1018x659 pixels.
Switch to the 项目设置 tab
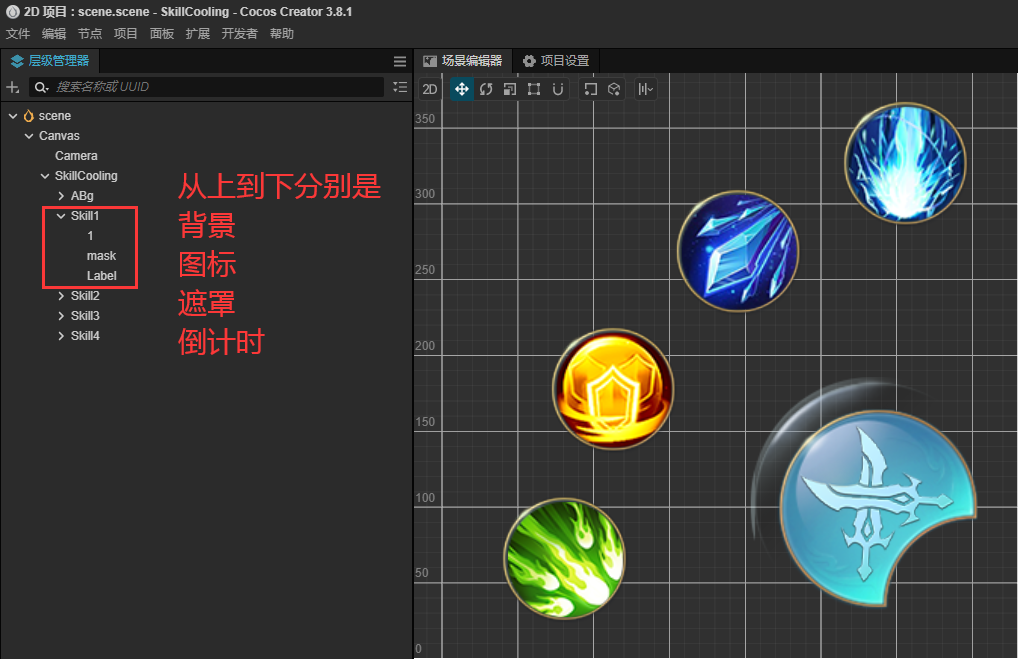556,61
